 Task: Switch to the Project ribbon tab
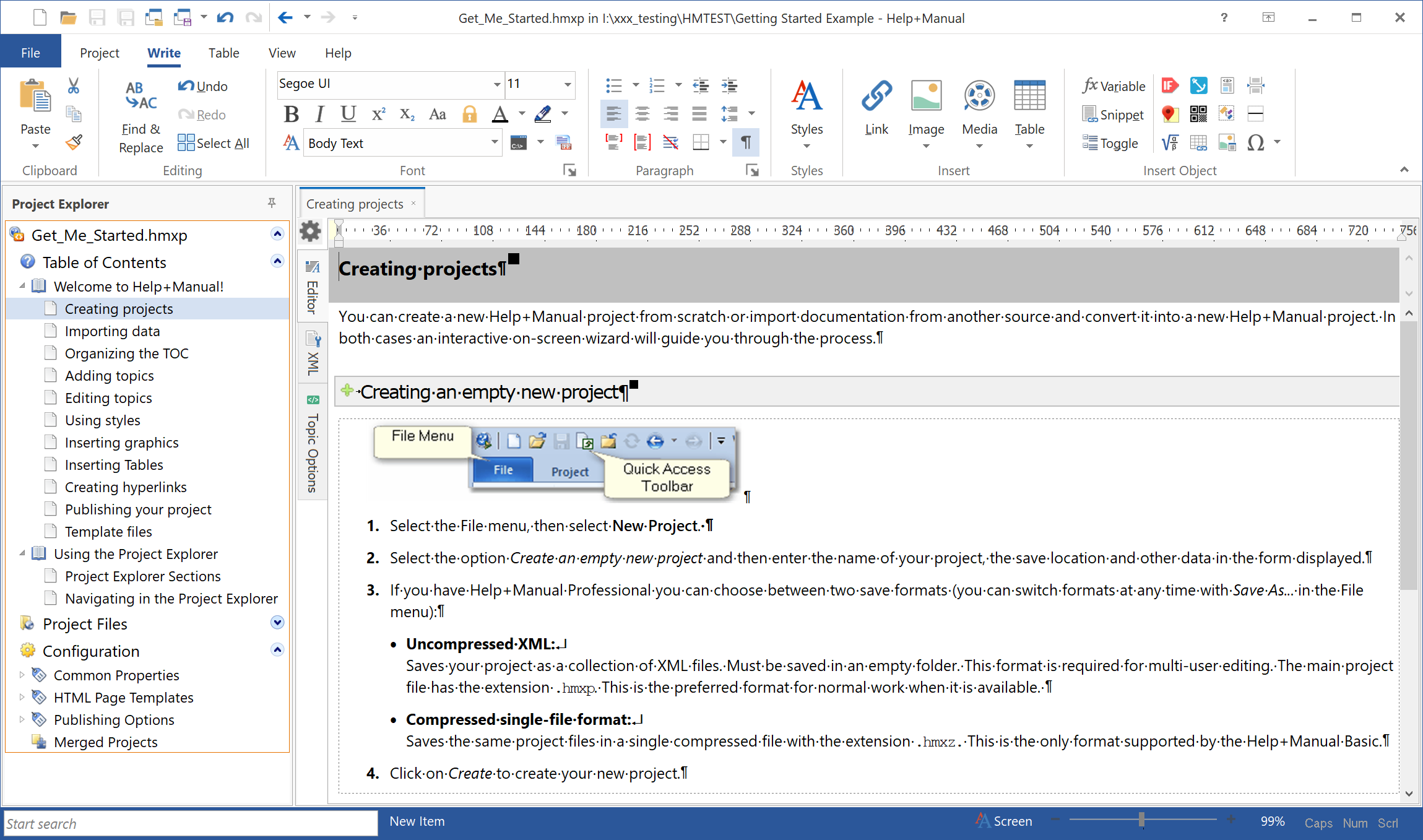[x=99, y=53]
